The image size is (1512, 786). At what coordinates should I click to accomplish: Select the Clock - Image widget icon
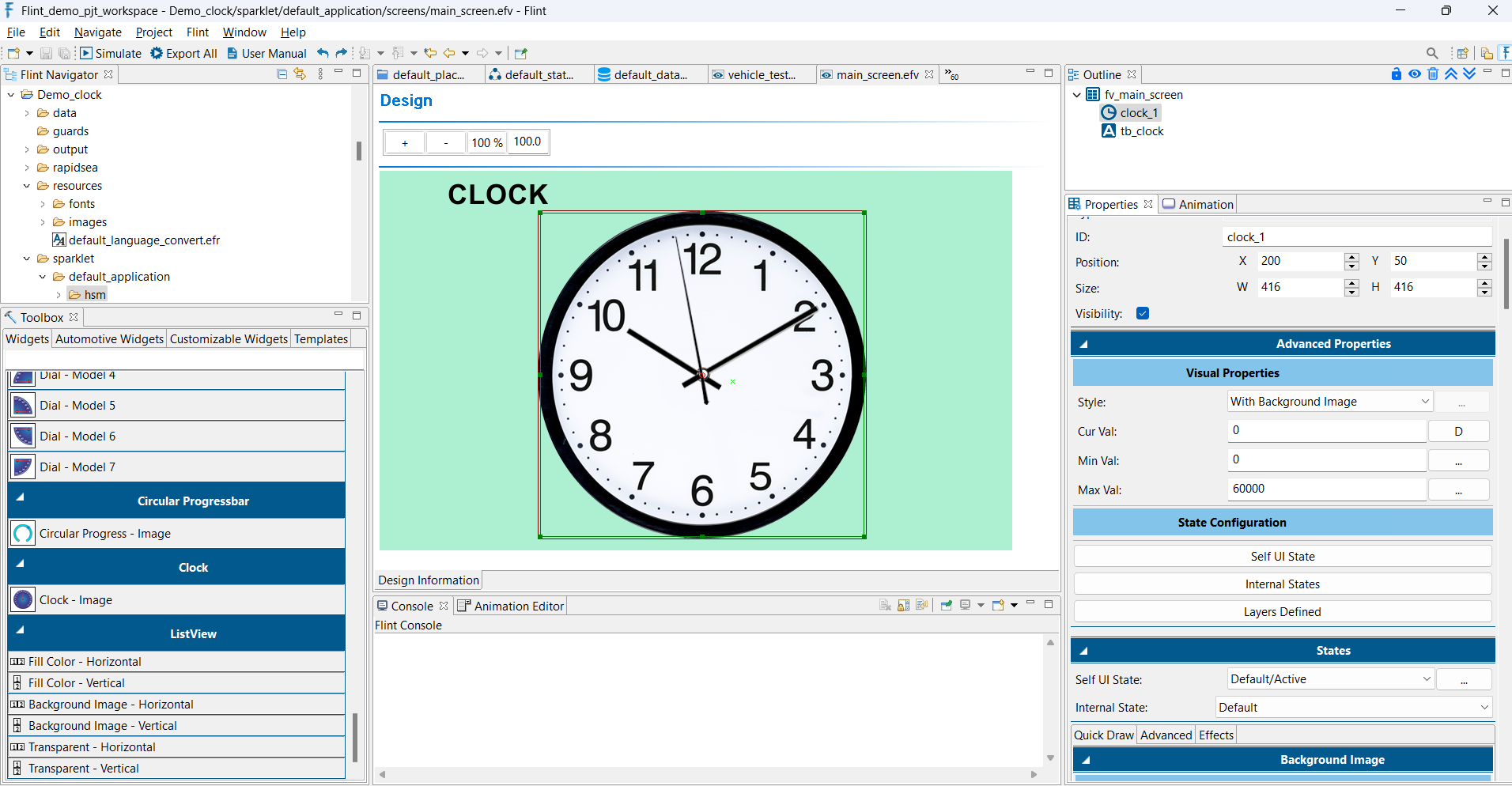click(22, 599)
